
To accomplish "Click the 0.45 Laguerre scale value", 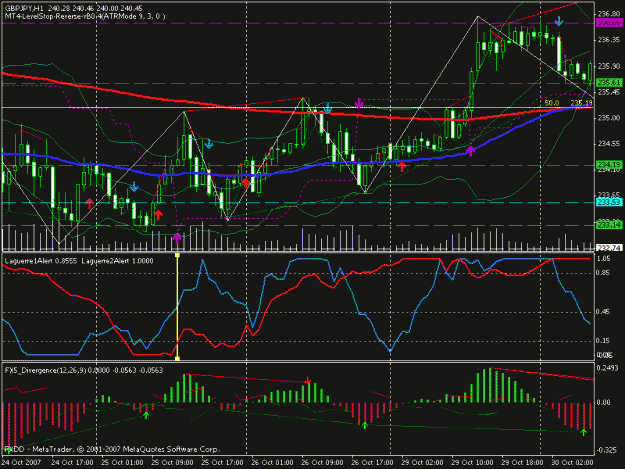I will click(x=604, y=312).
